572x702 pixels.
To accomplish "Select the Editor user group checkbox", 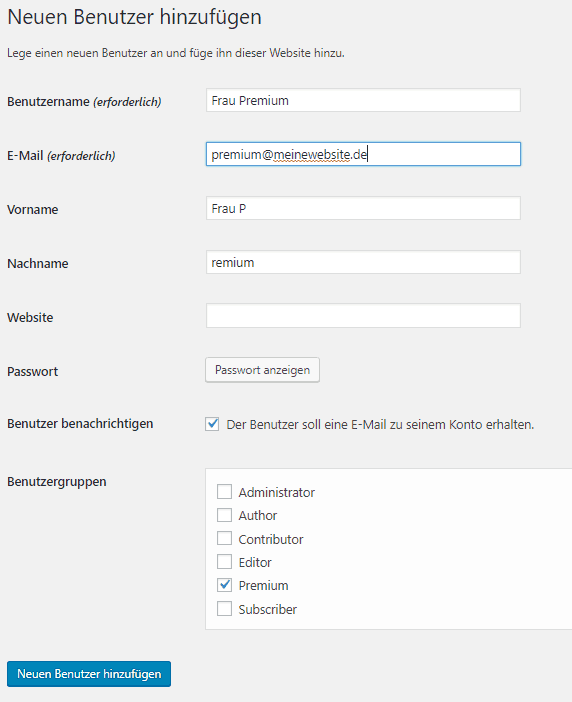I will click(224, 561).
